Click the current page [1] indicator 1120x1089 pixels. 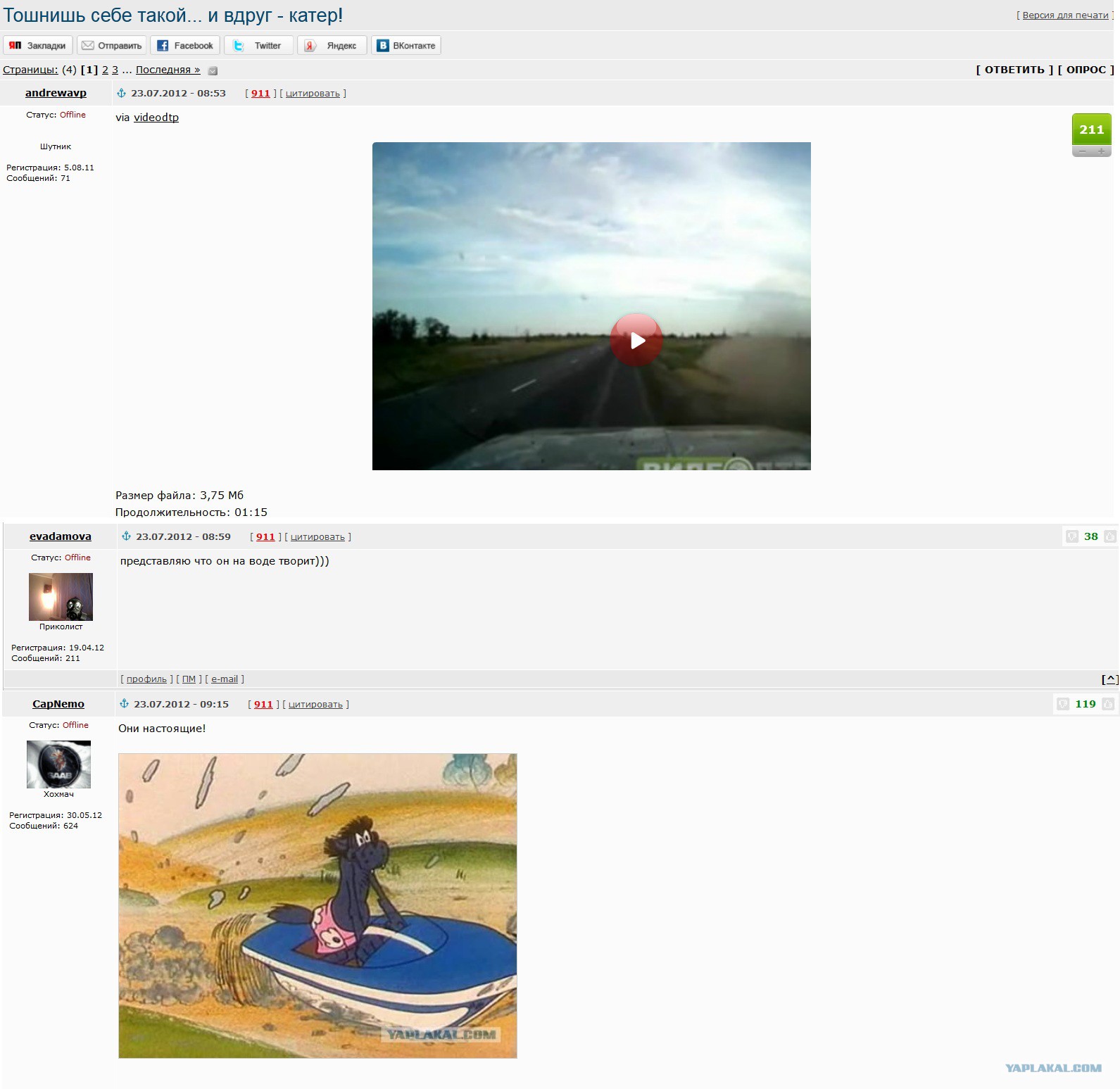[x=89, y=70]
